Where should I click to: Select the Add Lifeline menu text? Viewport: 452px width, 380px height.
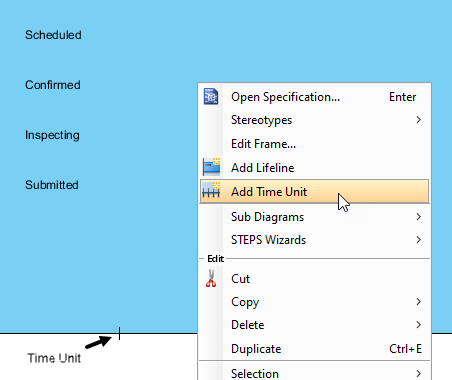pos(263,168)
